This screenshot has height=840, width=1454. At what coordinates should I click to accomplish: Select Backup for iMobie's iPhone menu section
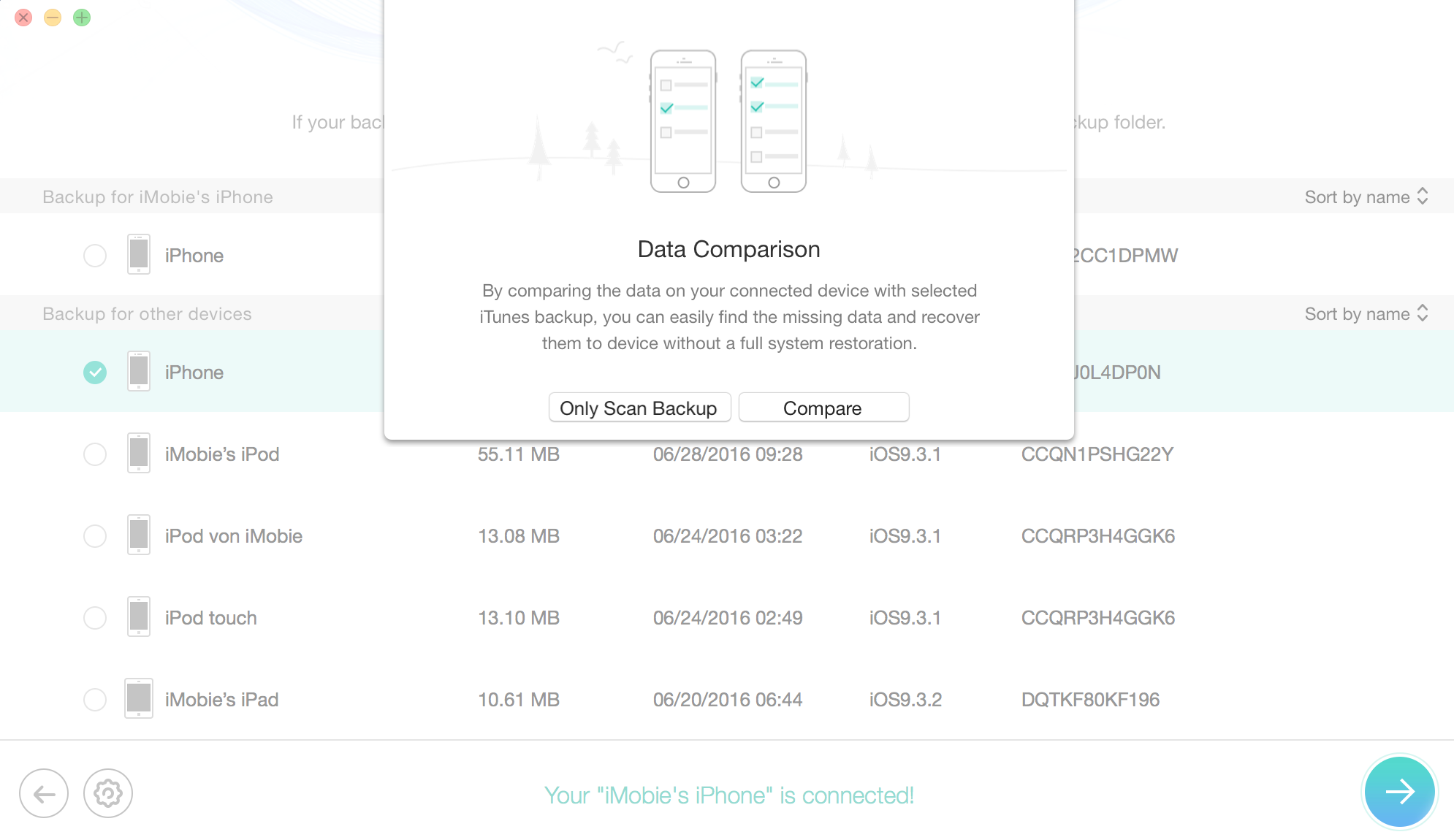(156, 196)
